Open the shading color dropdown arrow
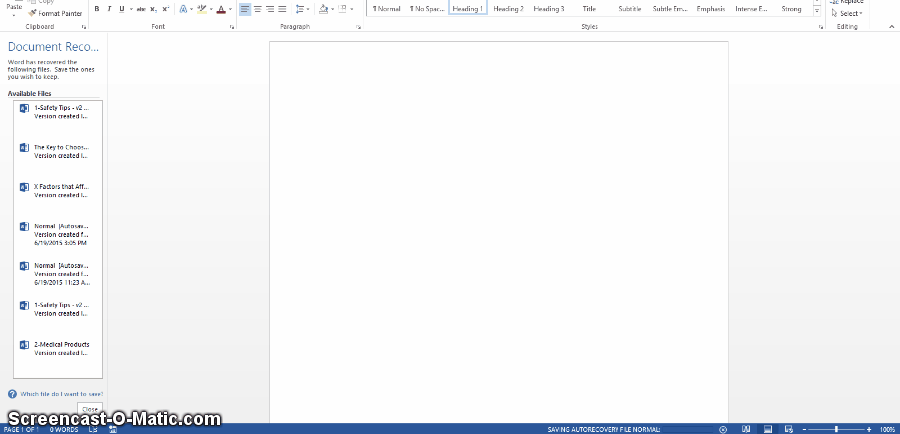Image resolution: width=900 pixels, height=434 pixels. [332, 9]
